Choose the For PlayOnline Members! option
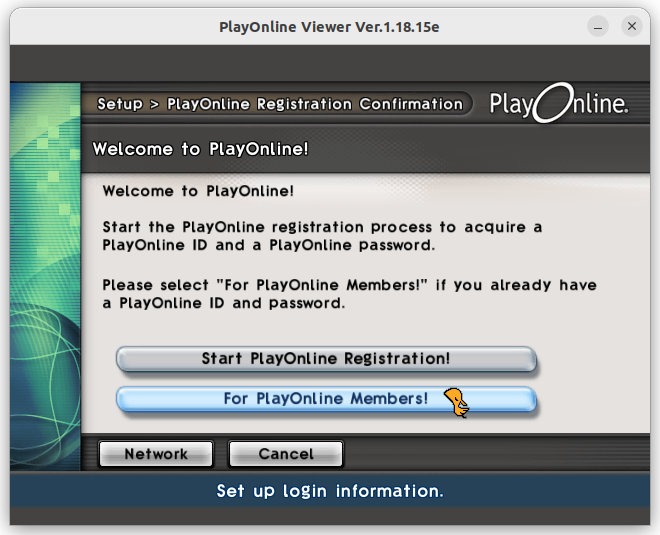 pyautogui.click(x=326, y=399)
